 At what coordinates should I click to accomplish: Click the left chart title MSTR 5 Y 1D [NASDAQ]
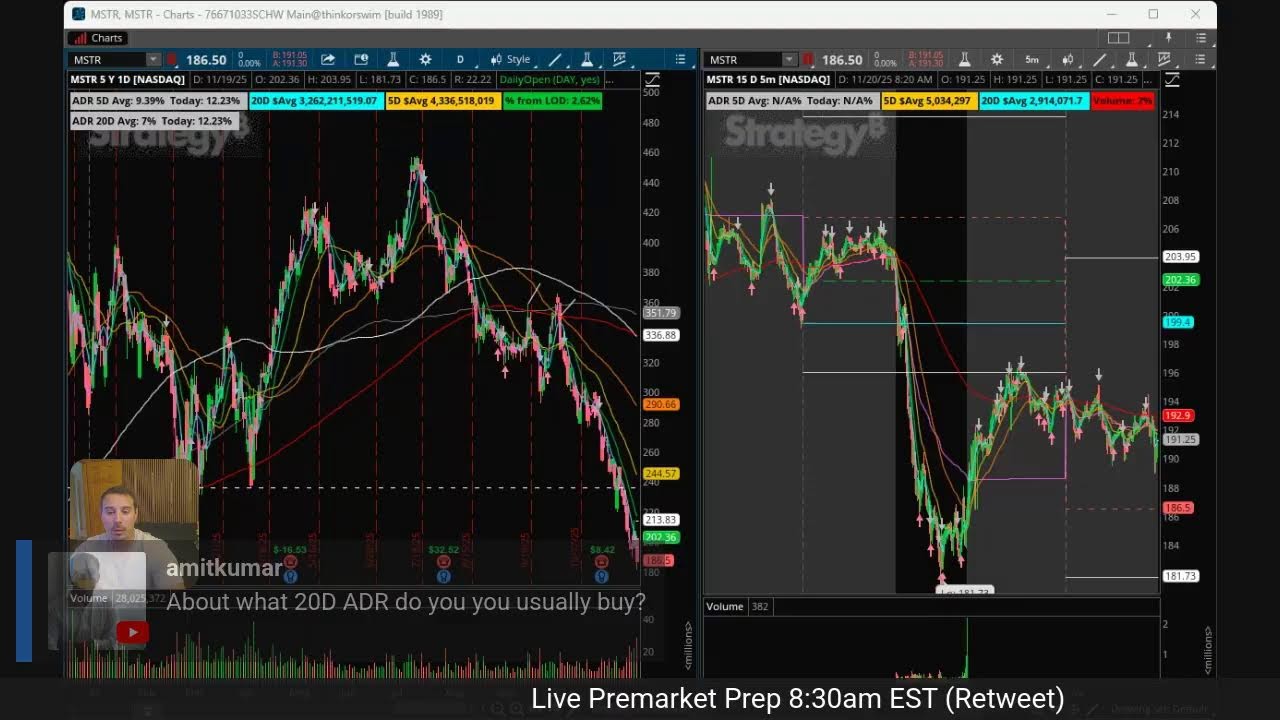pos(127,79)
